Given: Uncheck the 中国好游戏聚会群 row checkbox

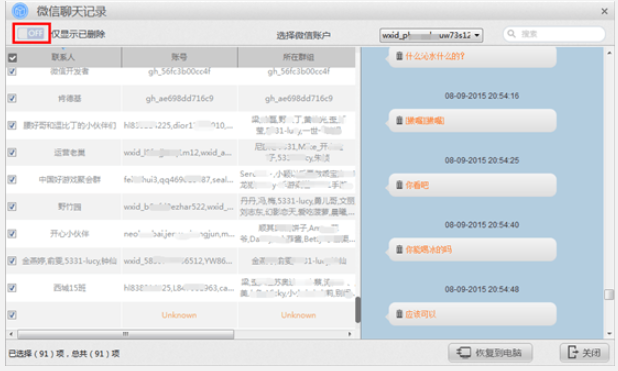Looking at the screenshot, I should tap(12, 179).
